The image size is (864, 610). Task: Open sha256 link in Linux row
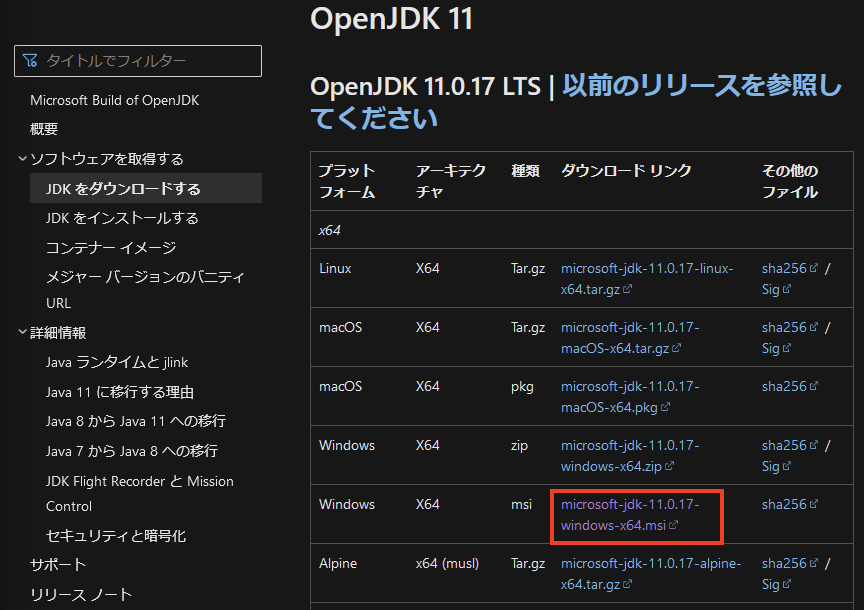click(x=789, y=268)
